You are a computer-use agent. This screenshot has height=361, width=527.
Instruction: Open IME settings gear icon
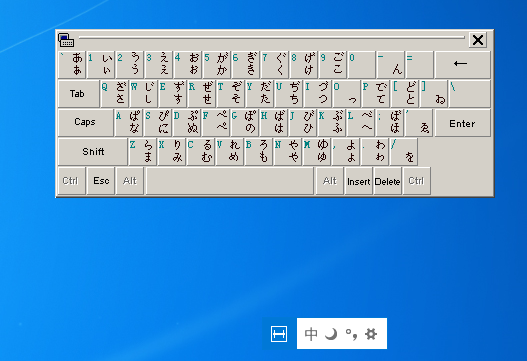pyautogui.click(x=371, y=334)
